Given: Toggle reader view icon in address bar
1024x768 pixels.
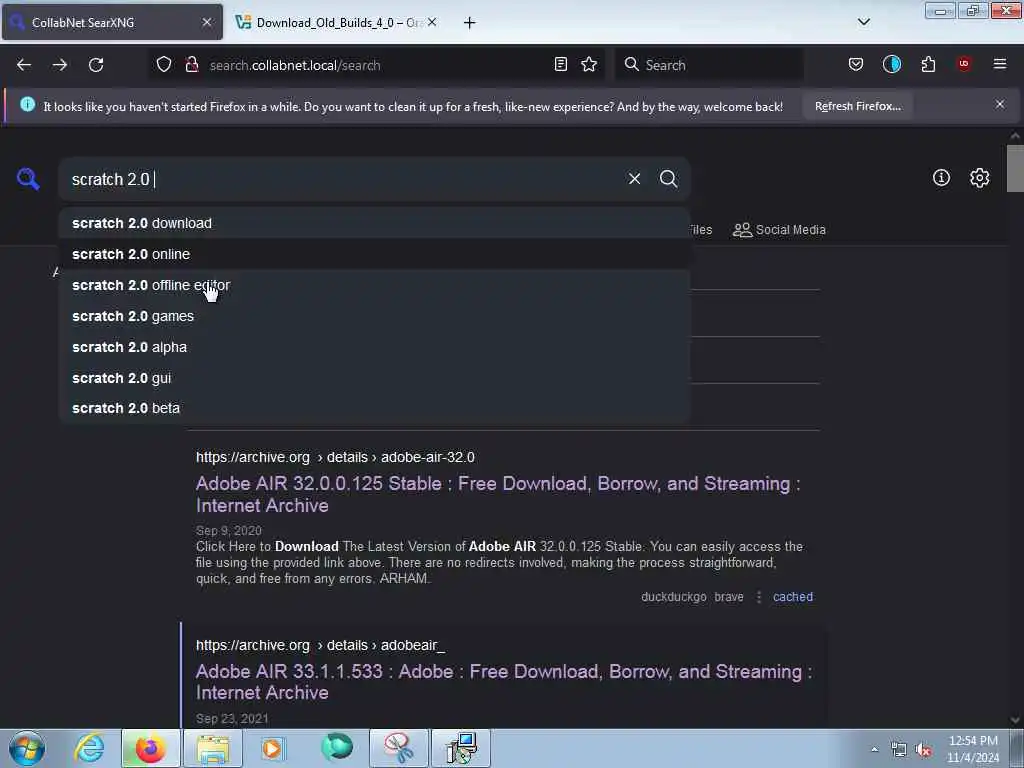Looking at the screenshot, I should 560,65.
